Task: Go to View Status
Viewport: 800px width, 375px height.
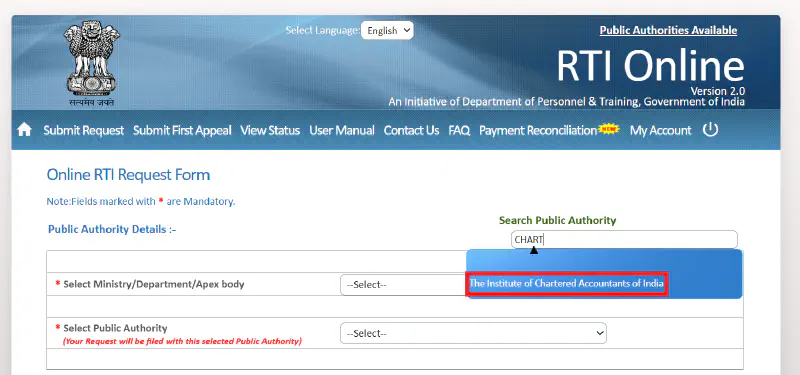Action: click(x=270, y=131)
